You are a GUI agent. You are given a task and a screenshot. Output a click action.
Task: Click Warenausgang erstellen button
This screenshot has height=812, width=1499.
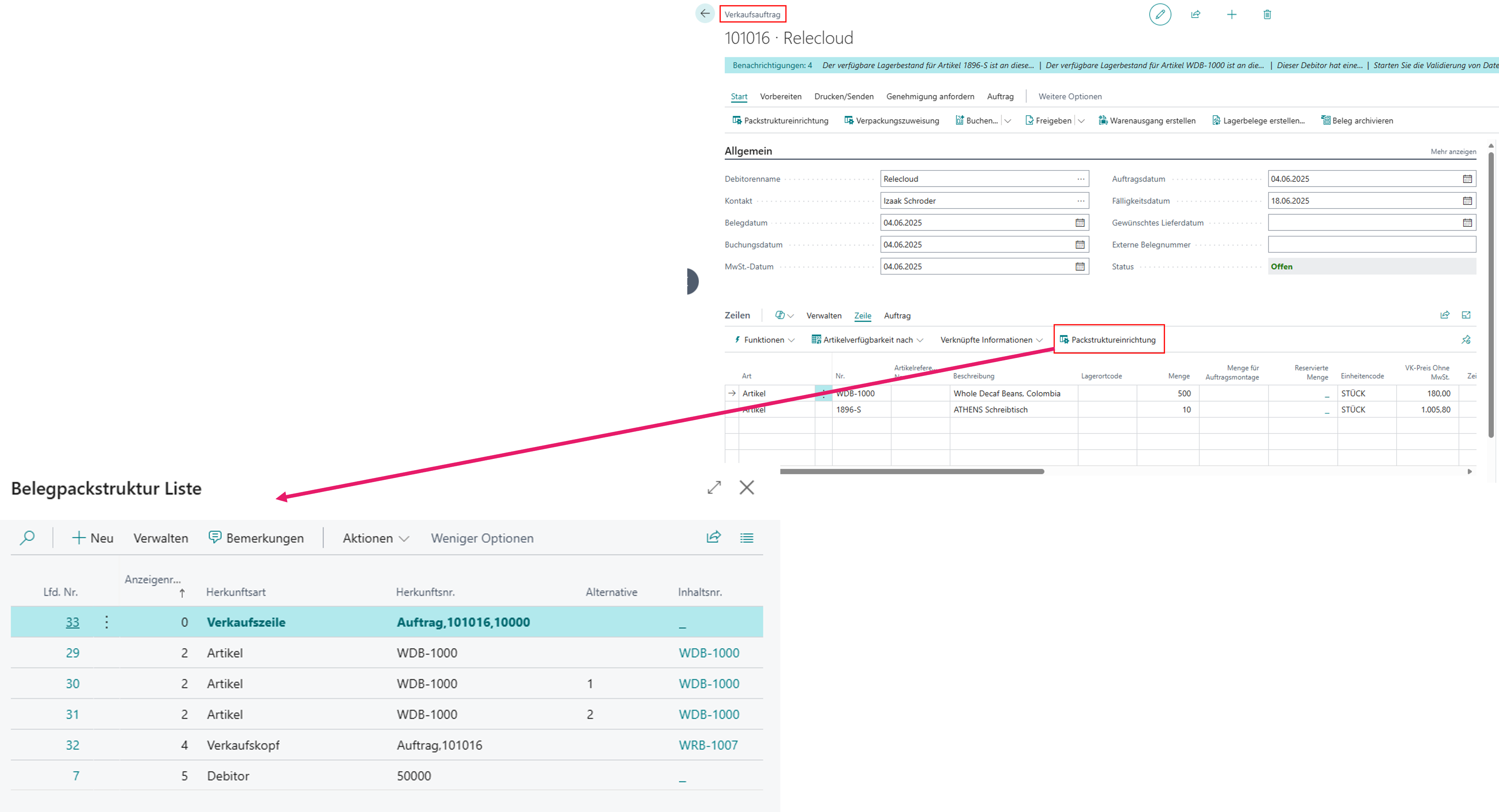(1146, 121)
